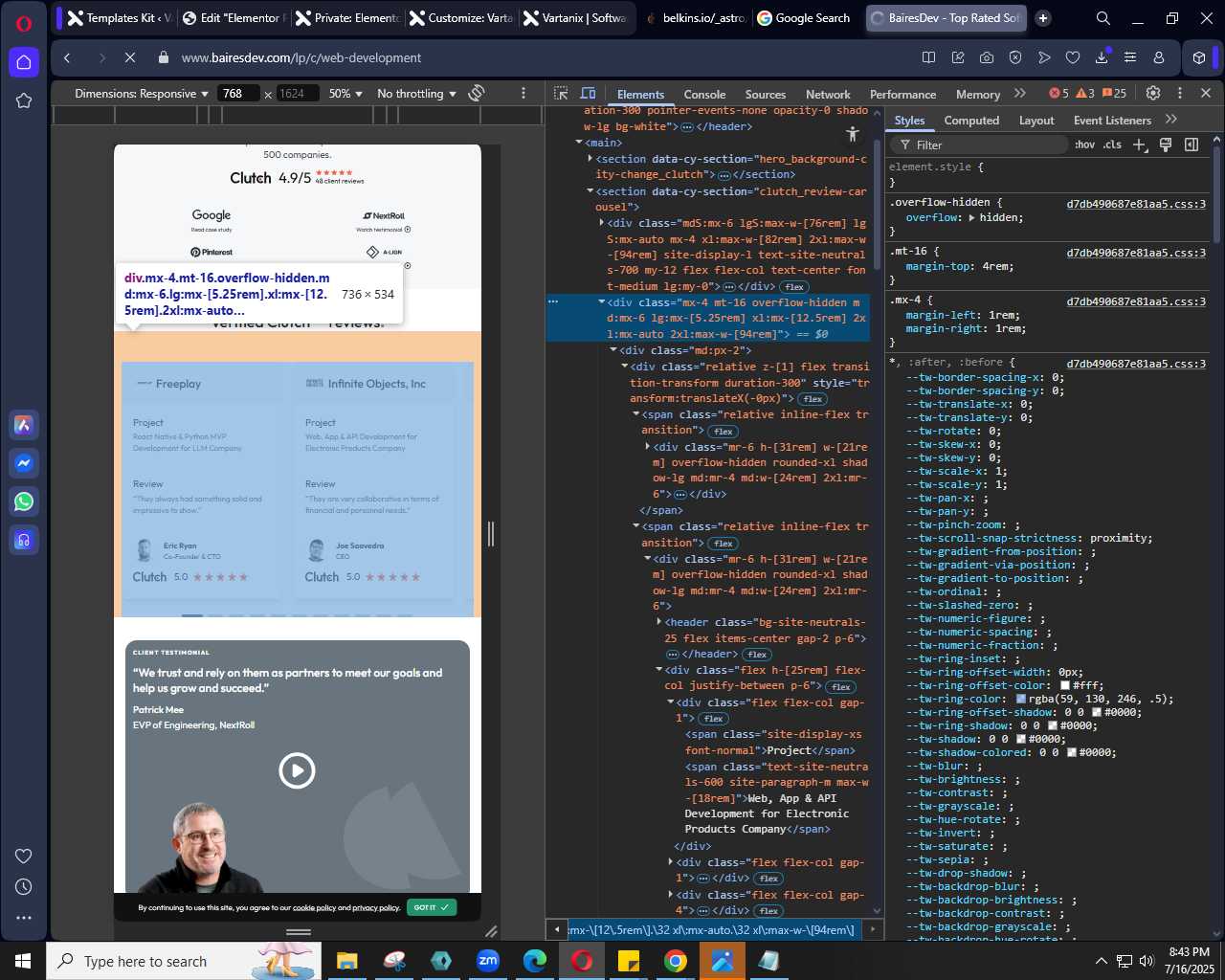Click GOT IT cookie consent button

click(x=432, y=907)
